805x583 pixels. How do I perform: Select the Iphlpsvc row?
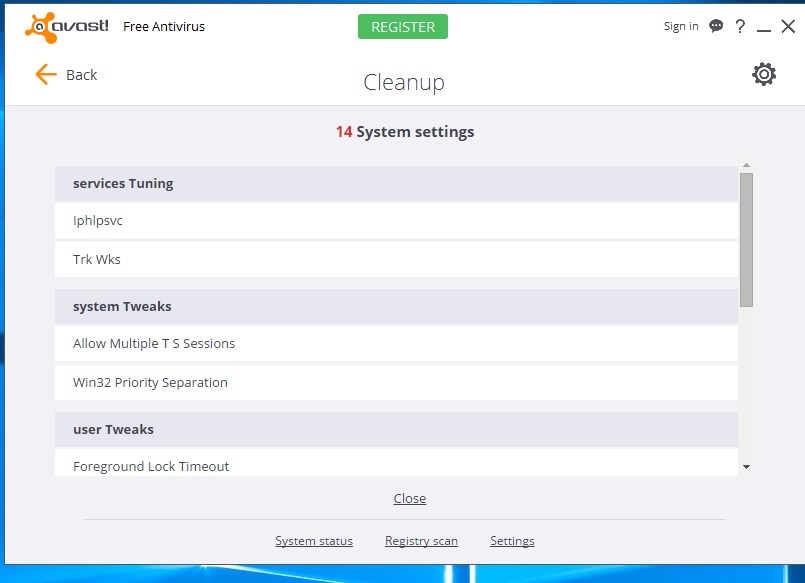coord(396,221)
